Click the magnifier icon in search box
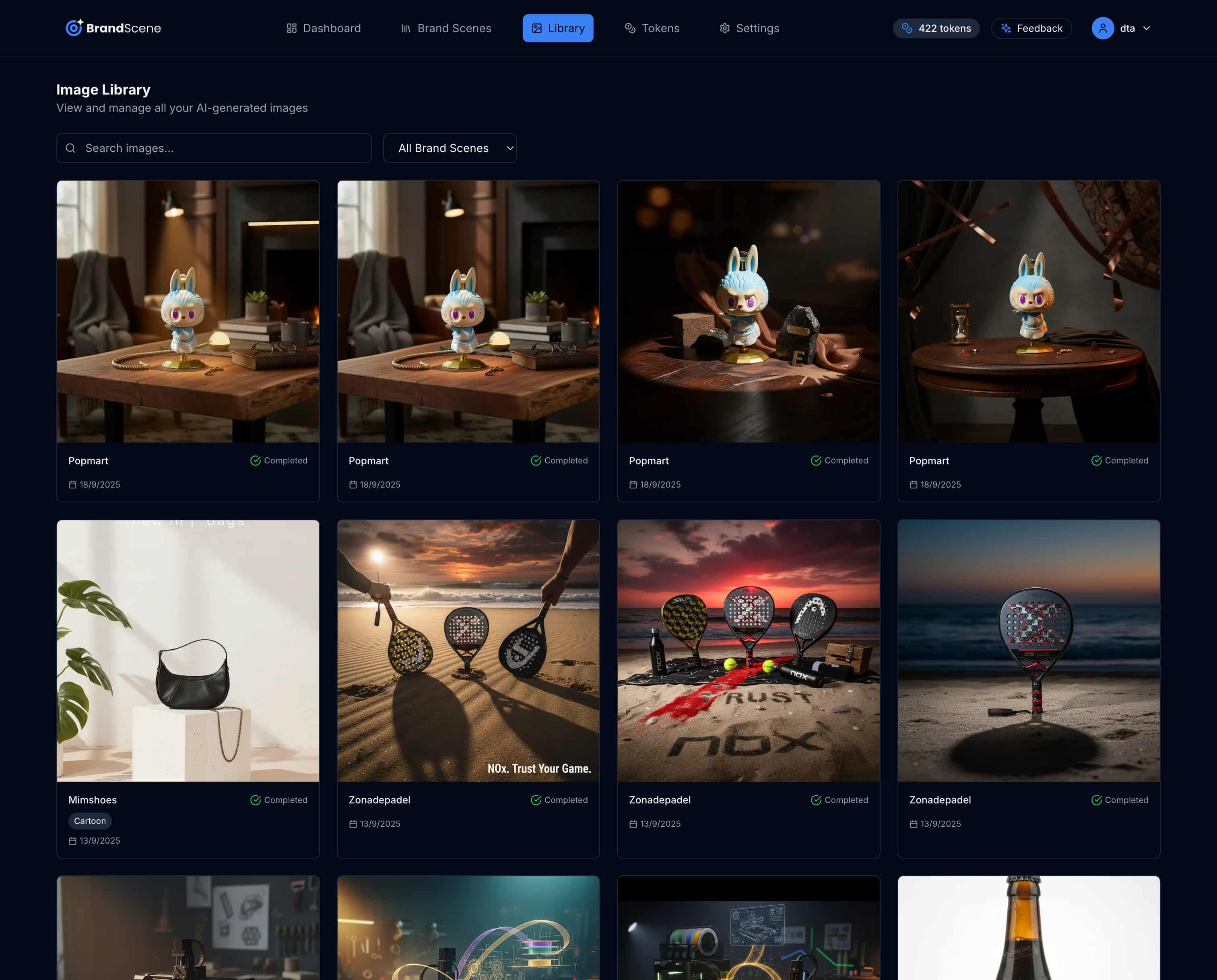 pyautogui.click(x=70, y=148)
